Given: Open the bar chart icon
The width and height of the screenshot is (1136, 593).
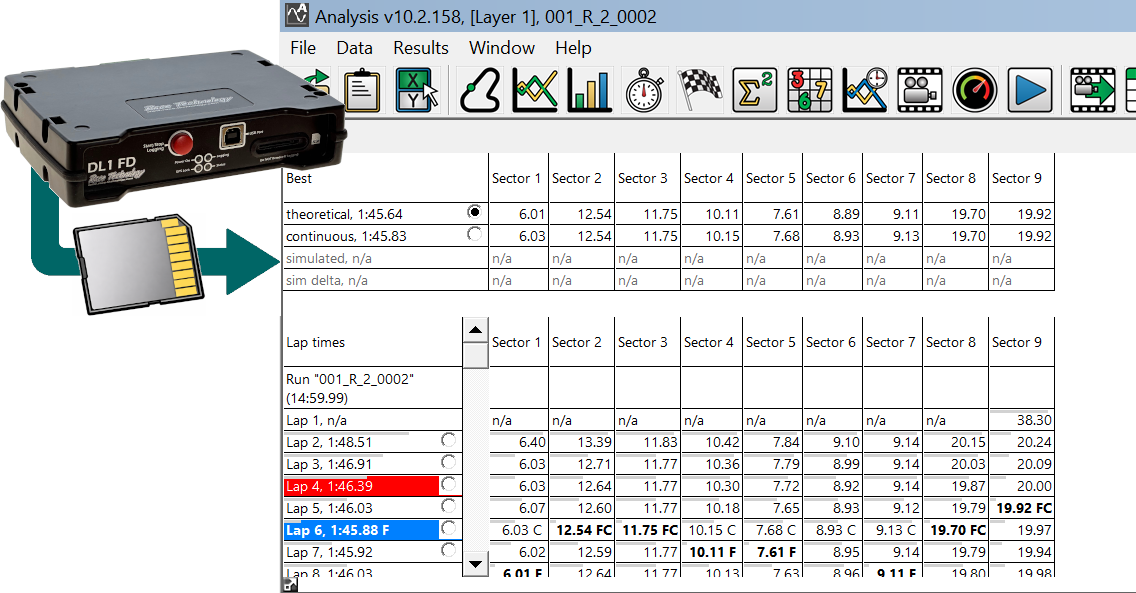Looking at the screenshot, I should (x=589, y=91).
